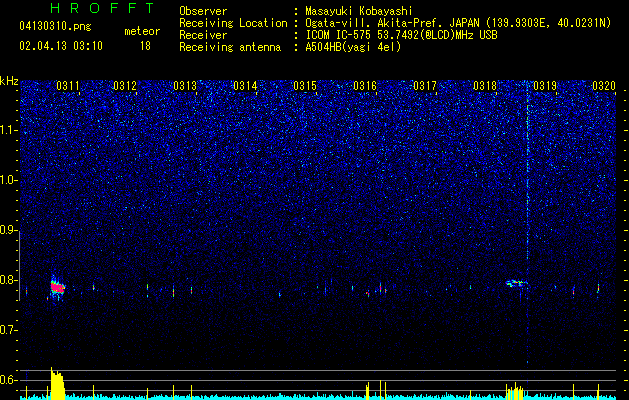Click the 0.6 kHz axis tick label

coord(9,380)
